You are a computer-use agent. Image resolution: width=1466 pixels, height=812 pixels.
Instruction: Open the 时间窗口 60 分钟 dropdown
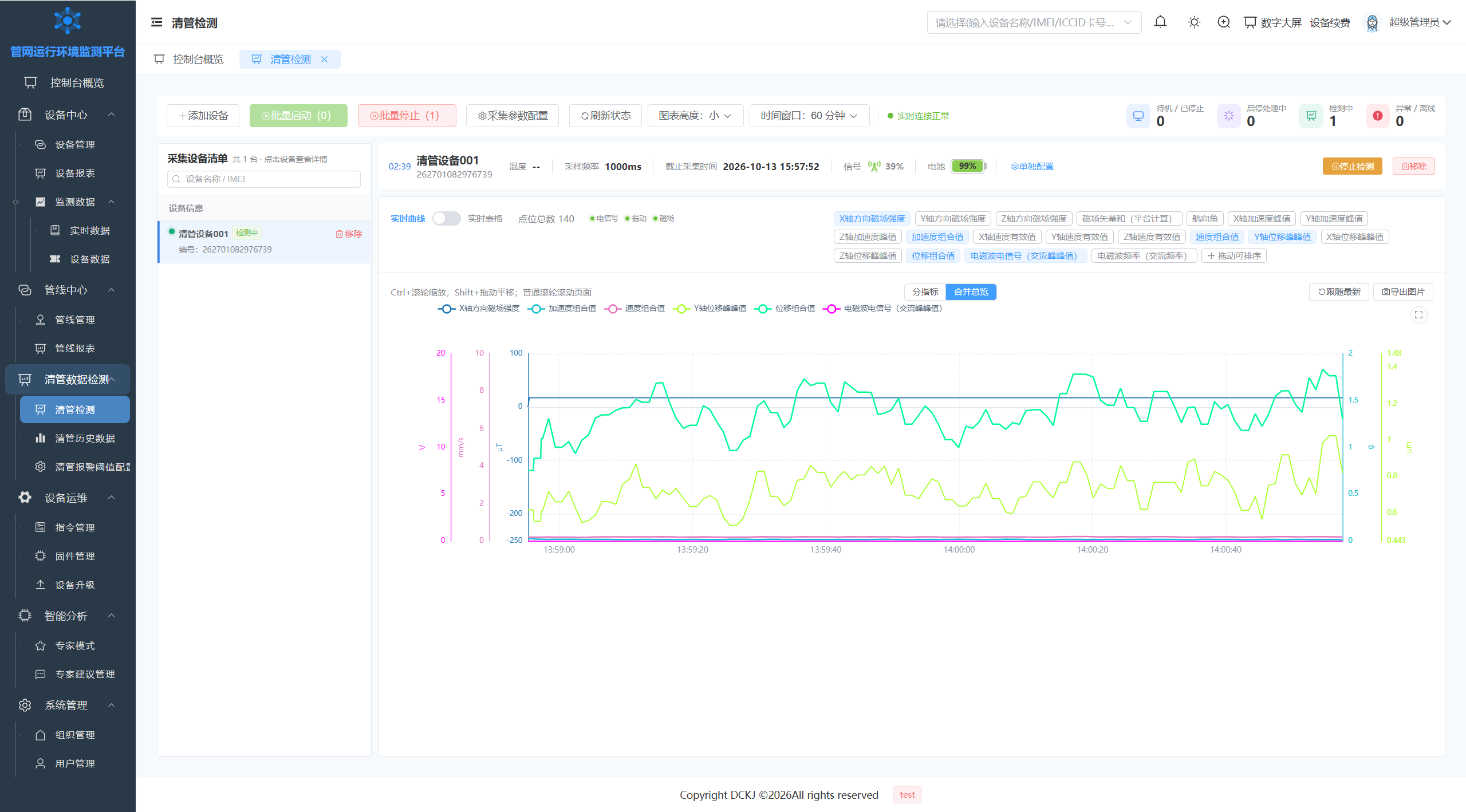click(x=809, y=116)
